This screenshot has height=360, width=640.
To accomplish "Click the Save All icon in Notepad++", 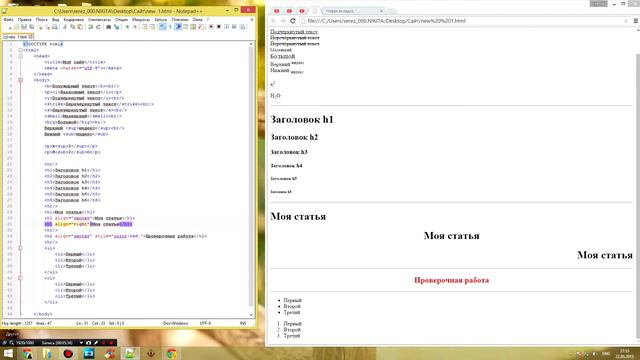I will click(31, 27).
